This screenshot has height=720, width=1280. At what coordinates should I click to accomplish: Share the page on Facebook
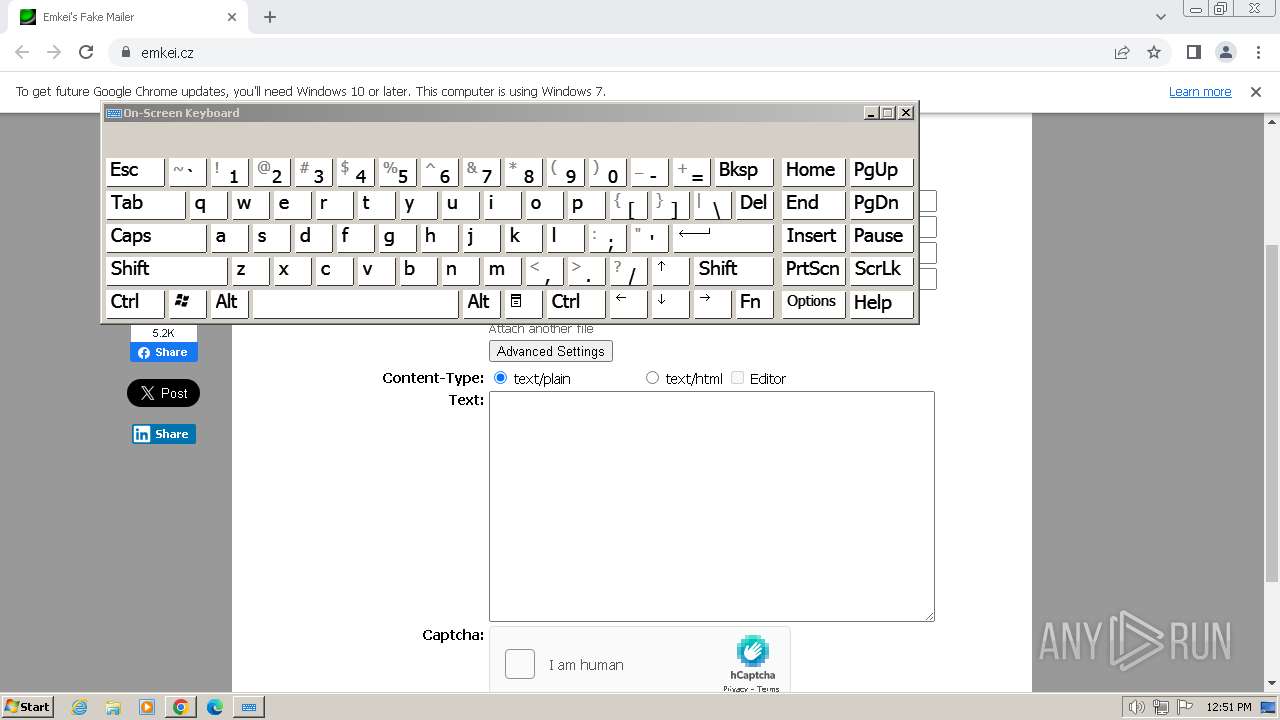[164, 352]
